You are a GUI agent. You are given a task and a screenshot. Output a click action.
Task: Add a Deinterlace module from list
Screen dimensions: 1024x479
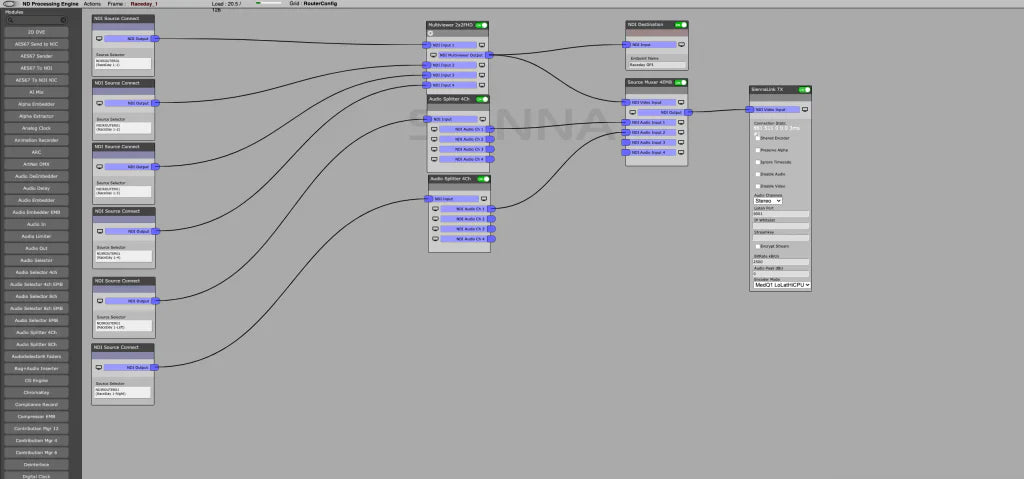pos(36,465)
